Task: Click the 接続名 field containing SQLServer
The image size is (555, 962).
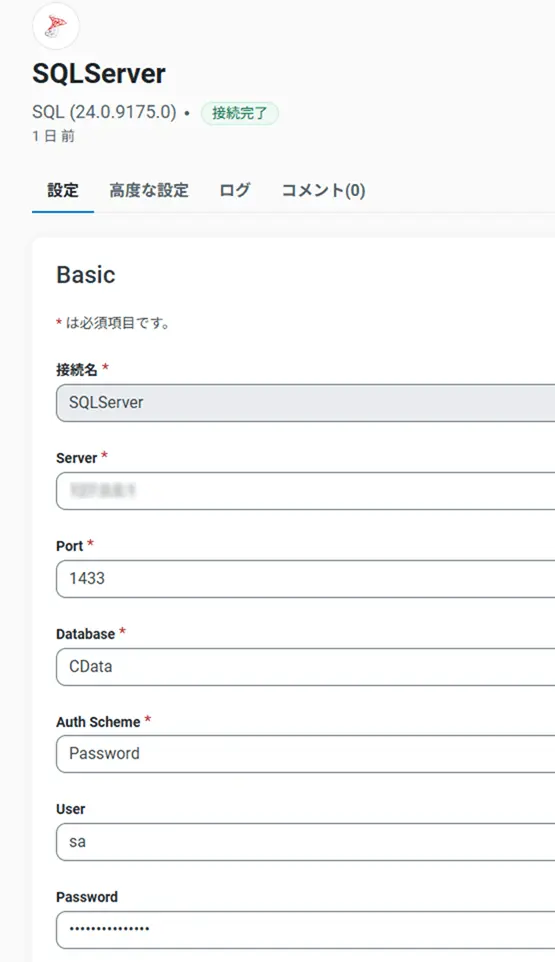Action: coord(305,402)
